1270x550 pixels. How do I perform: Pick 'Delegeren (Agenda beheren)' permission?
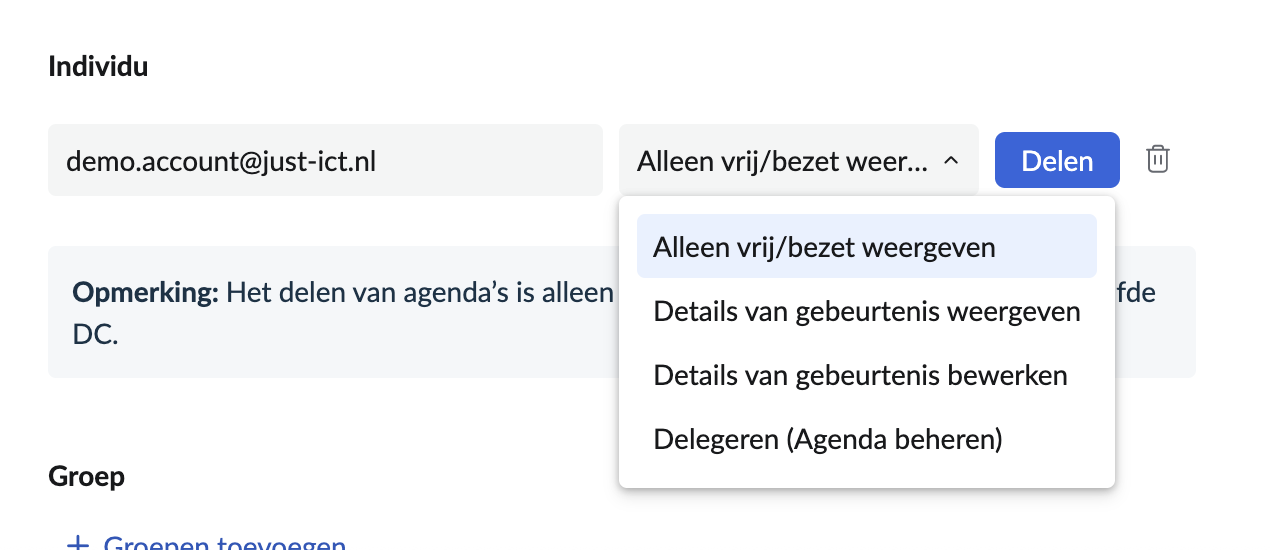[827, 439]
